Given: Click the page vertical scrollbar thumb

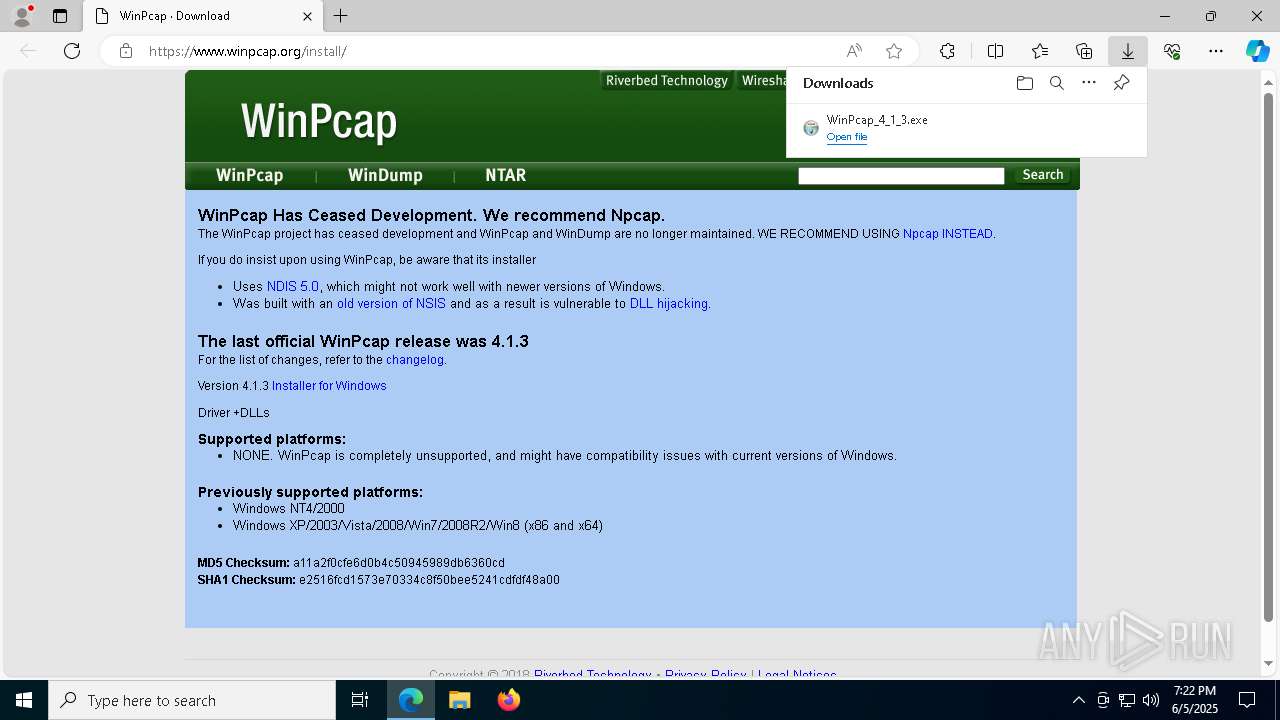Looking at the screenshot, I should point(1269,355).
